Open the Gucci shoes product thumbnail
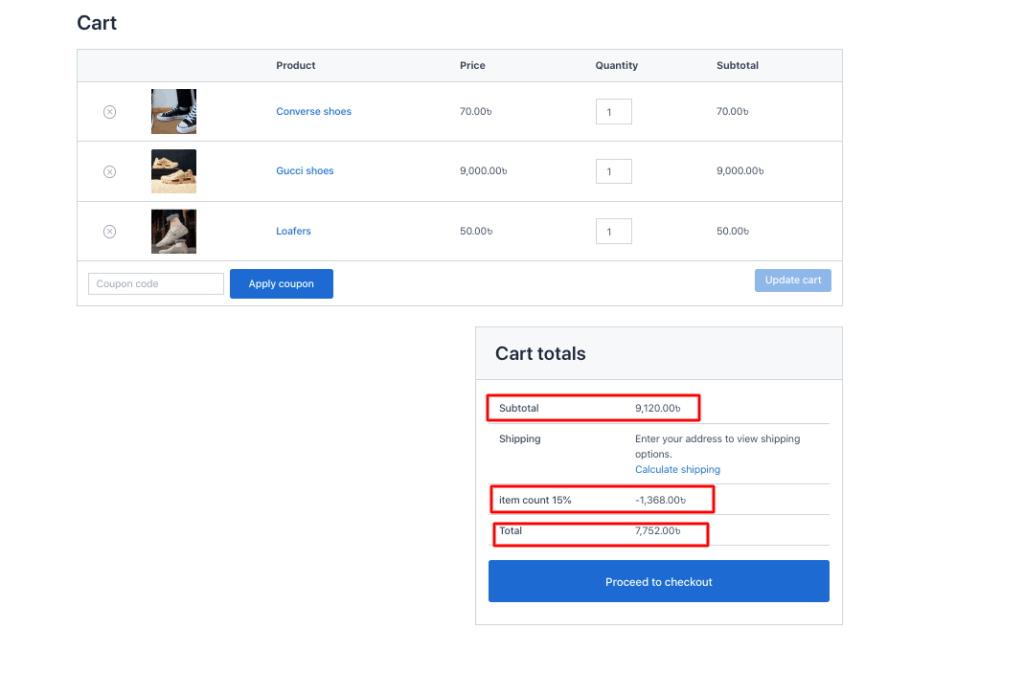The image size is (1024, 695). point(173,171)
